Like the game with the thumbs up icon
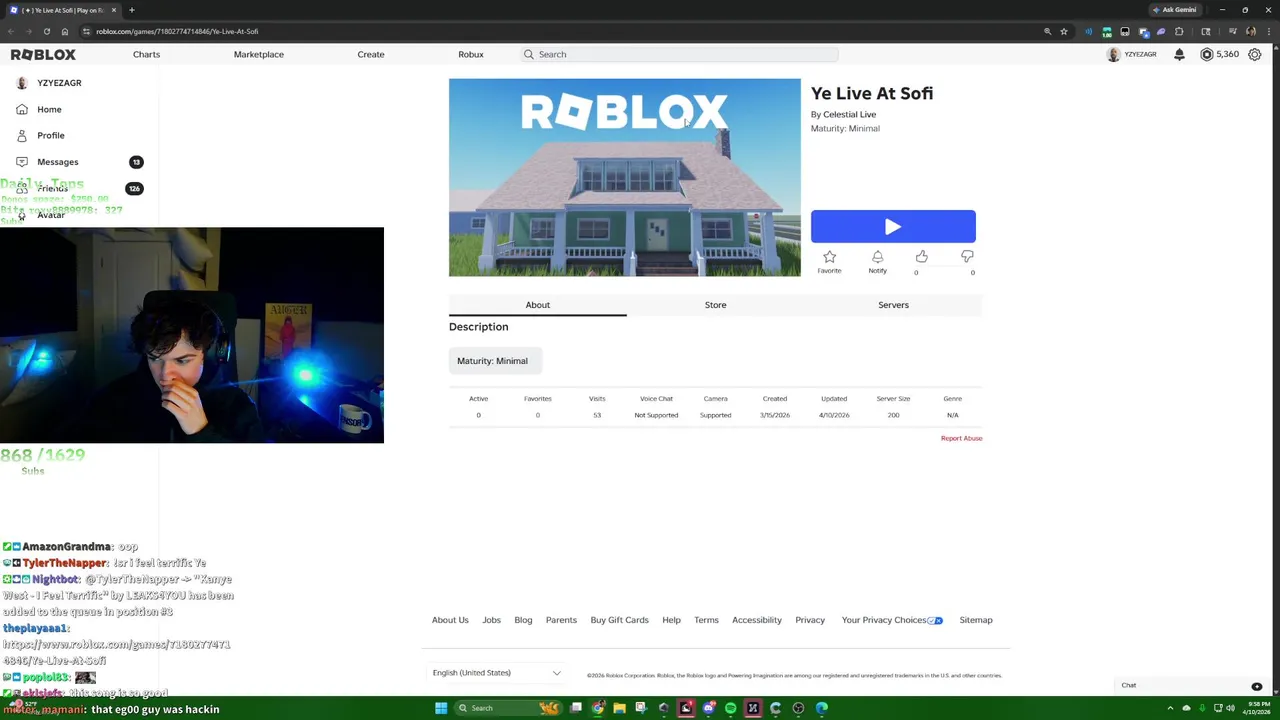This screenshot has height=720, width=1280. (921, 257)
